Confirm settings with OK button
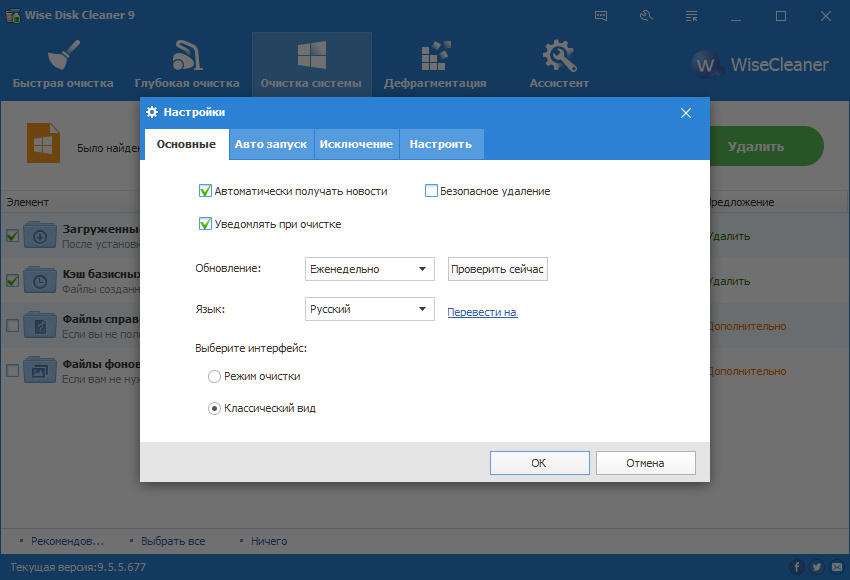850x580 pixels. point(539,463)
